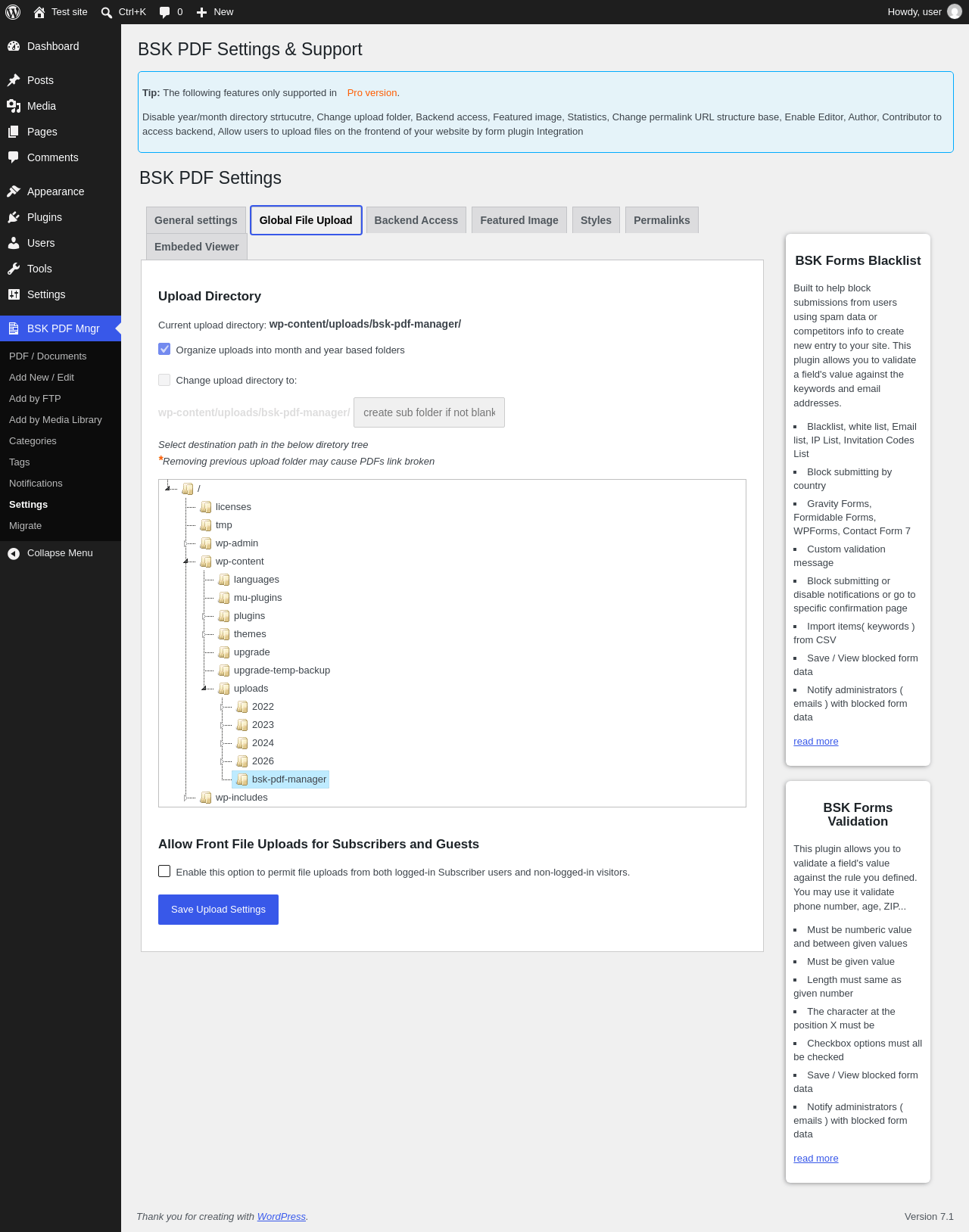This screenshot has width=969, height=1232.
Task: Open the Comments speech bubble sidebar icon
Action: pos(14,157)
